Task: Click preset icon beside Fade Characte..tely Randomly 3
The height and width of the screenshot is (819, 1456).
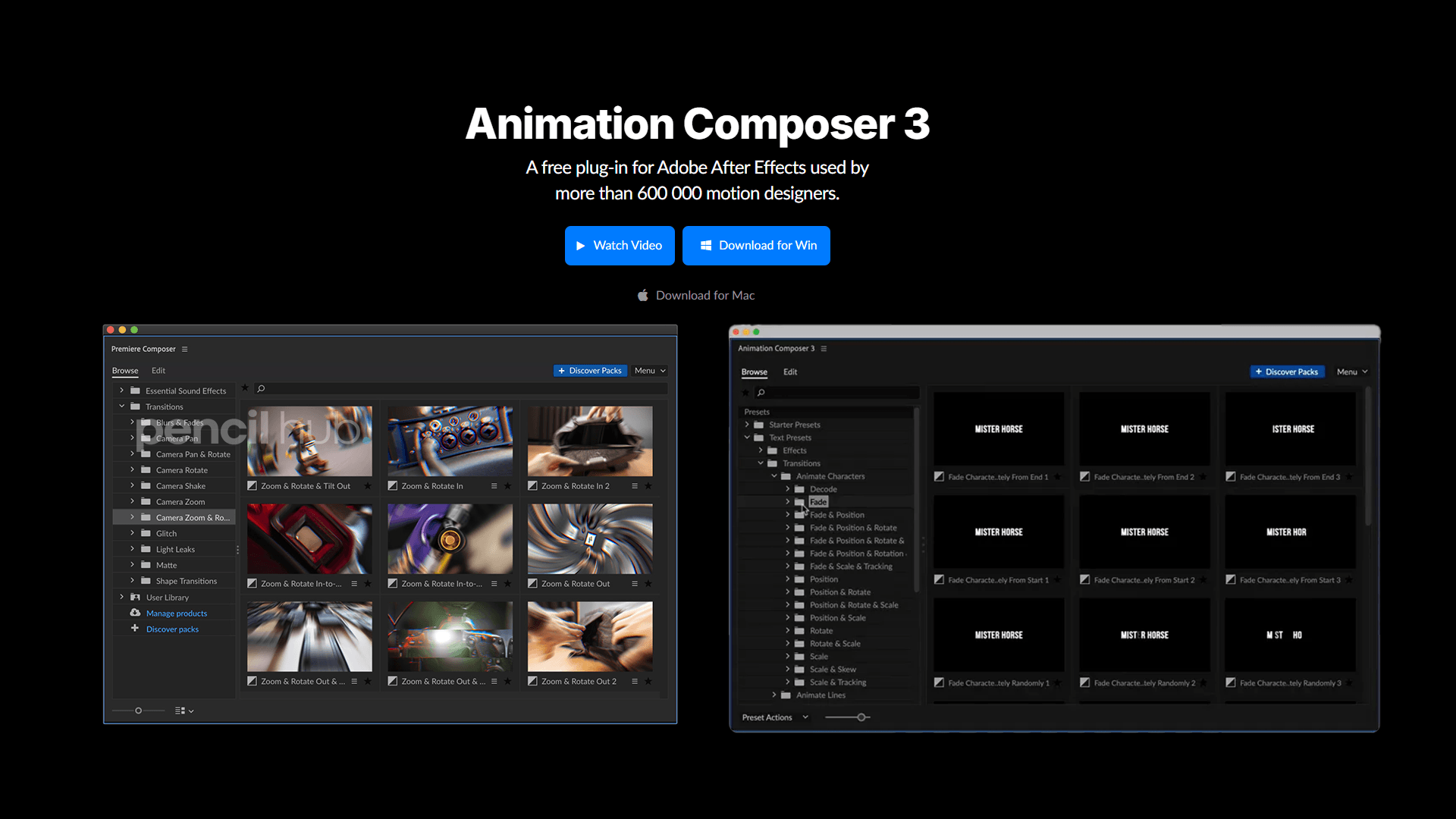Action: tap(1231, 683)
